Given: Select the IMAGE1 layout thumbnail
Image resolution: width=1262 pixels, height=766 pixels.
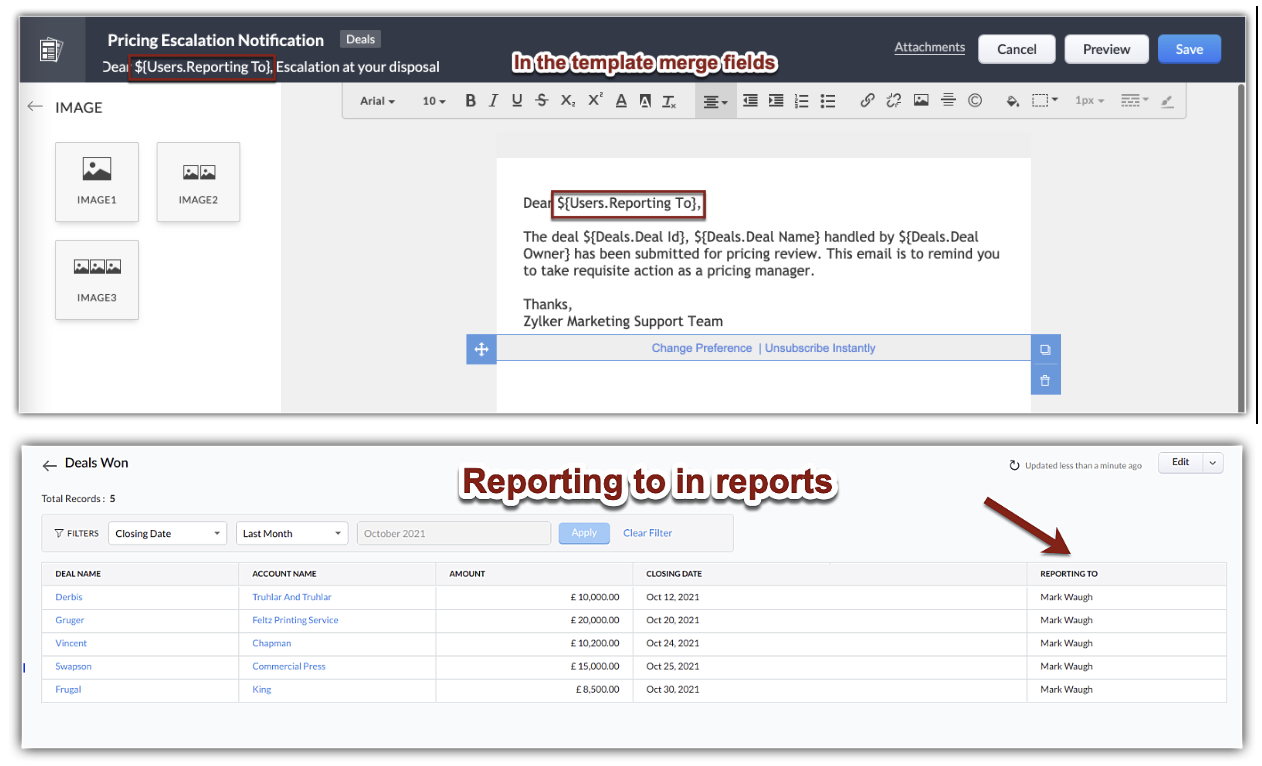Looking at the screenshot, I should point(97,182).
